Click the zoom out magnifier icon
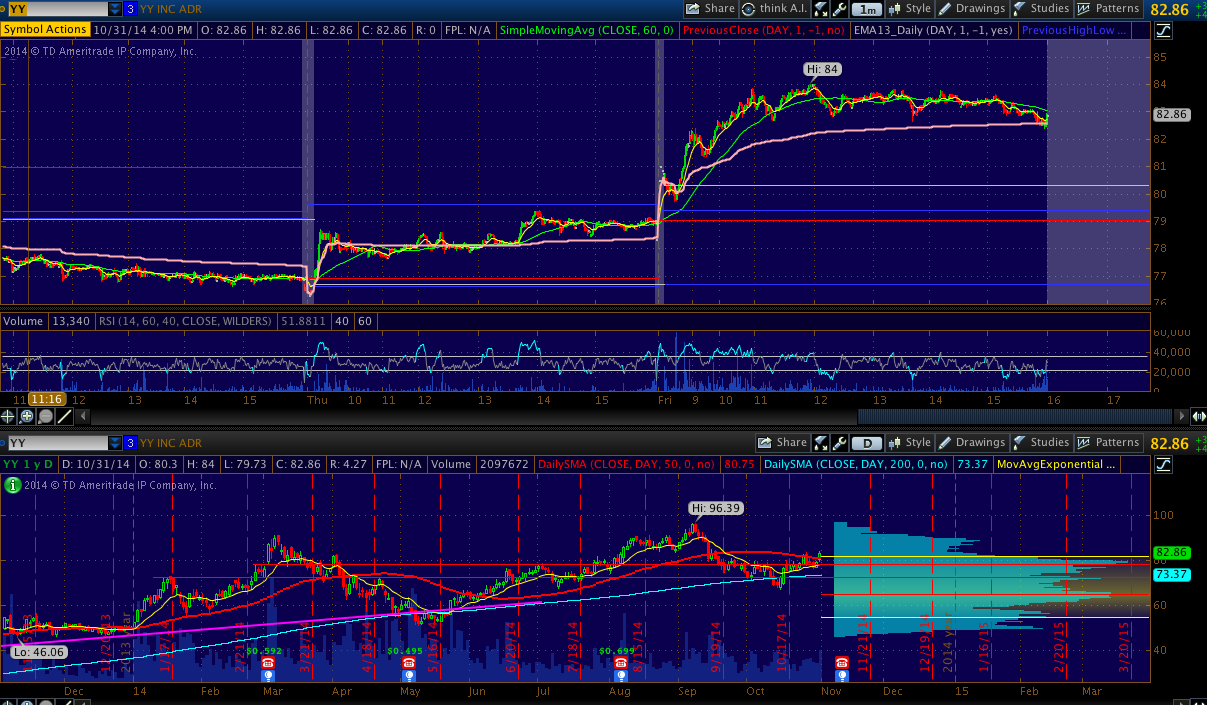This screenshot has width=1207, height=705. [x=46, y=415]
